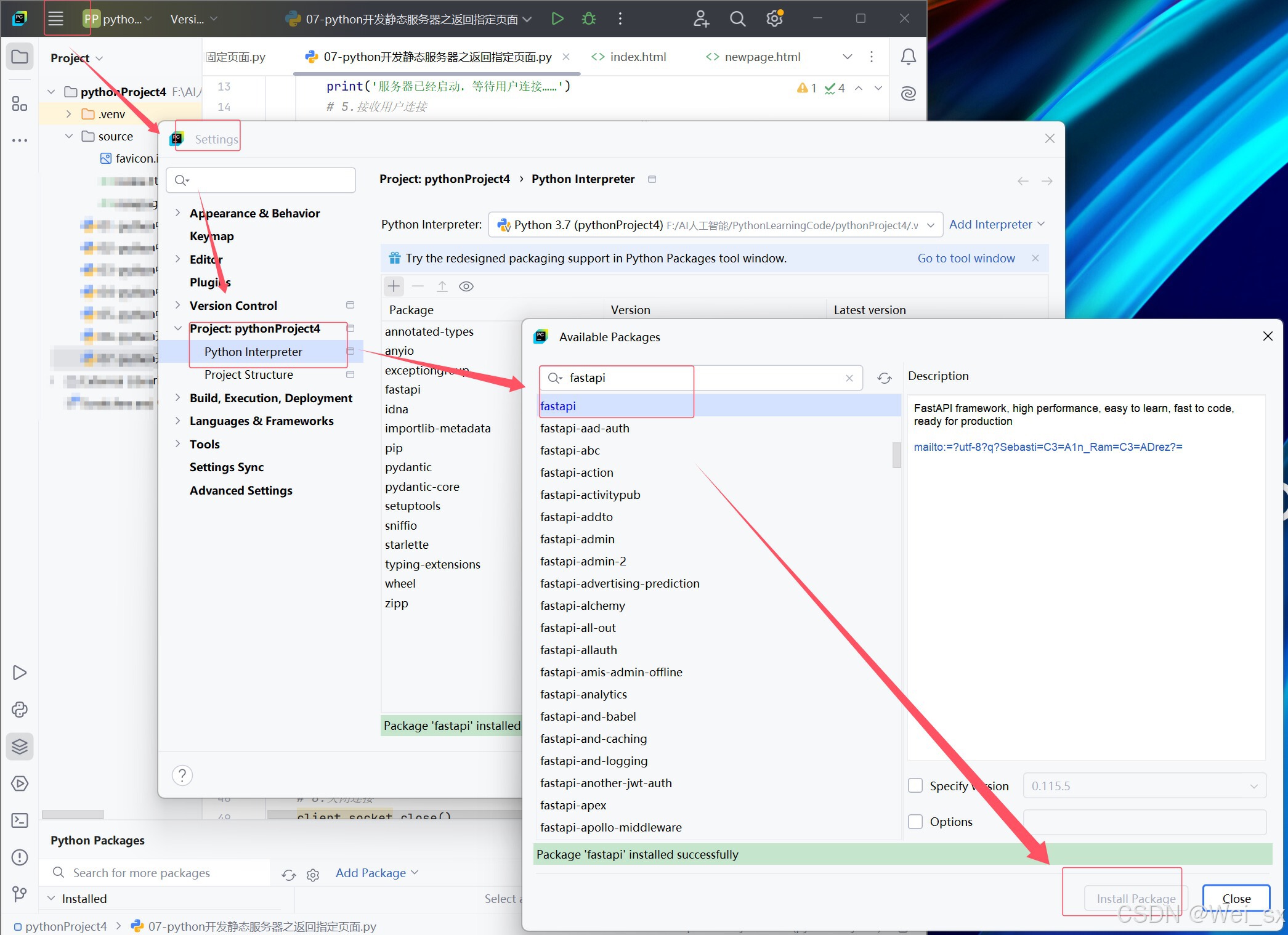Click the Debug bug icon
Viewport: 1288px width, 935px height.
point(588,19)
